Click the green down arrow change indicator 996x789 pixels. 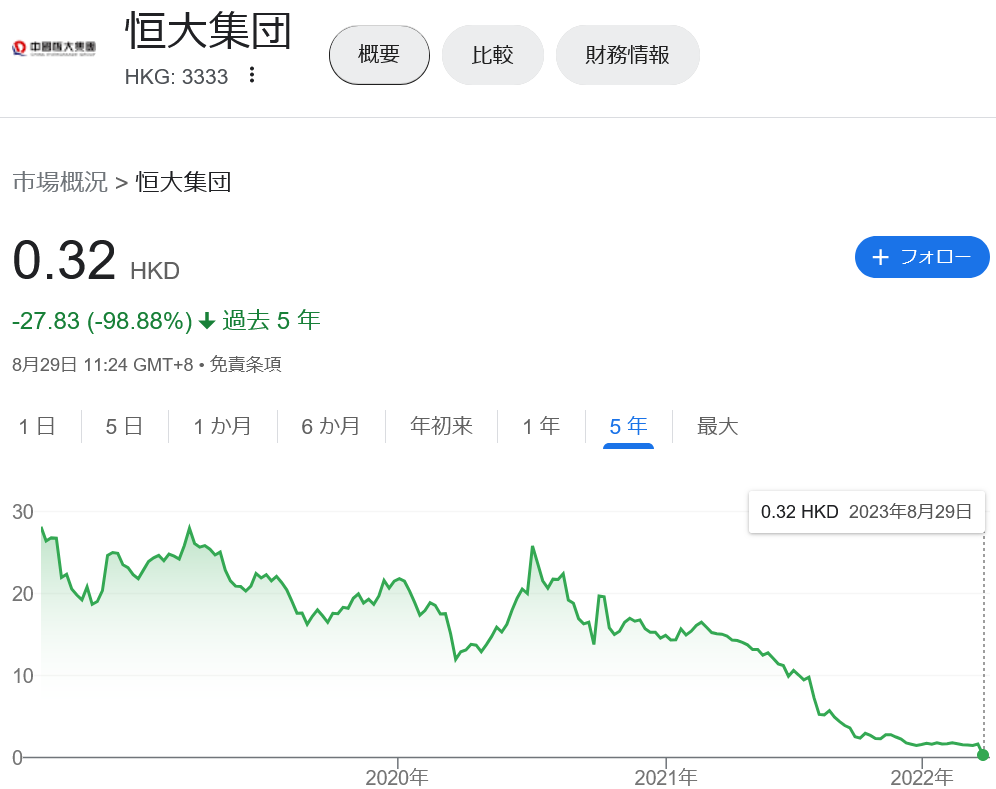207,321
